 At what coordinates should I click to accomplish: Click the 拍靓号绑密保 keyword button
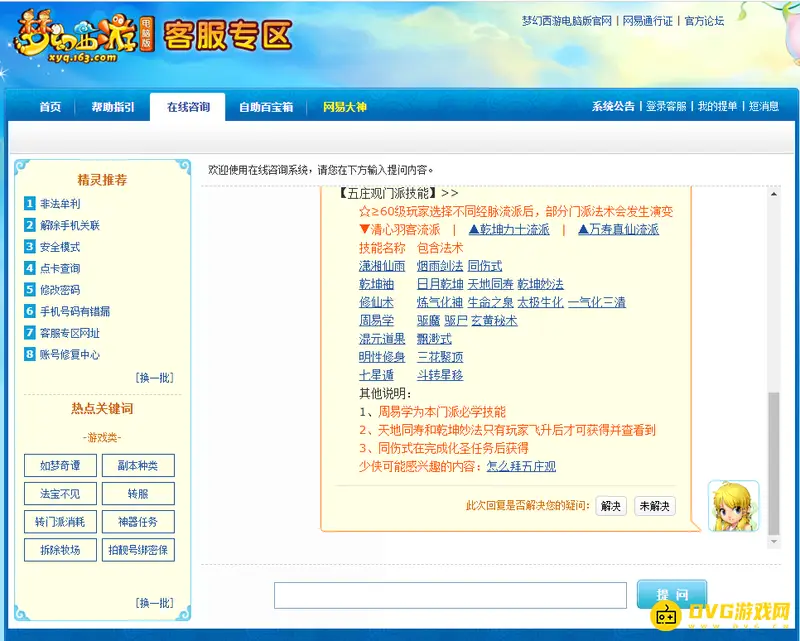tap(138, 550)
